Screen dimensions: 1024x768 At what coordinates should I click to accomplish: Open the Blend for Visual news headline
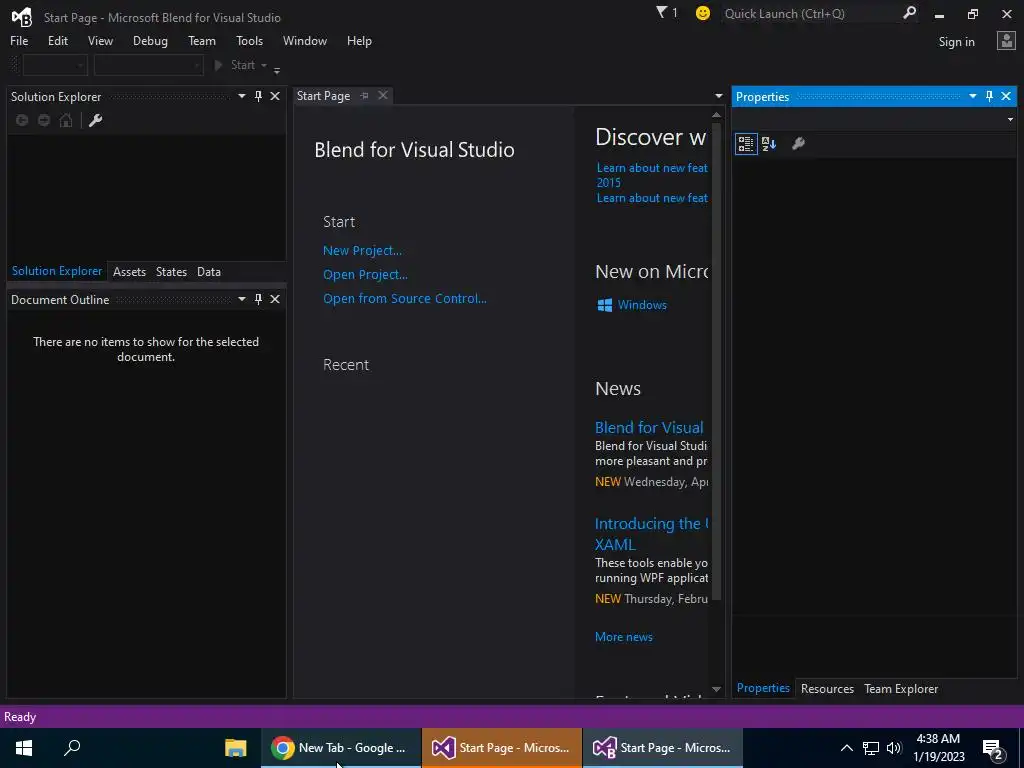tap(649, 428)
